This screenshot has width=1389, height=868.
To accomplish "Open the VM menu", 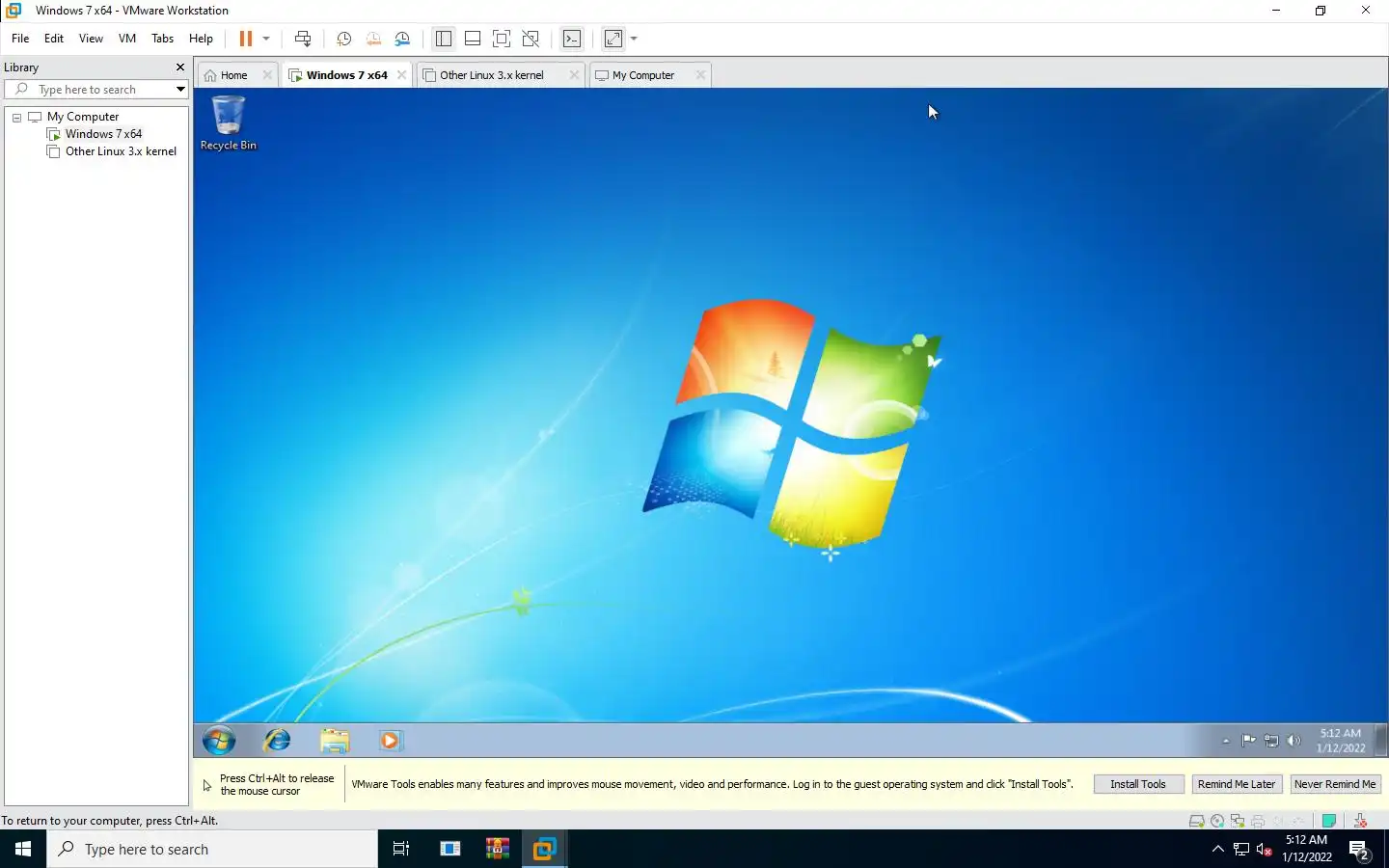I will [127, 39].
